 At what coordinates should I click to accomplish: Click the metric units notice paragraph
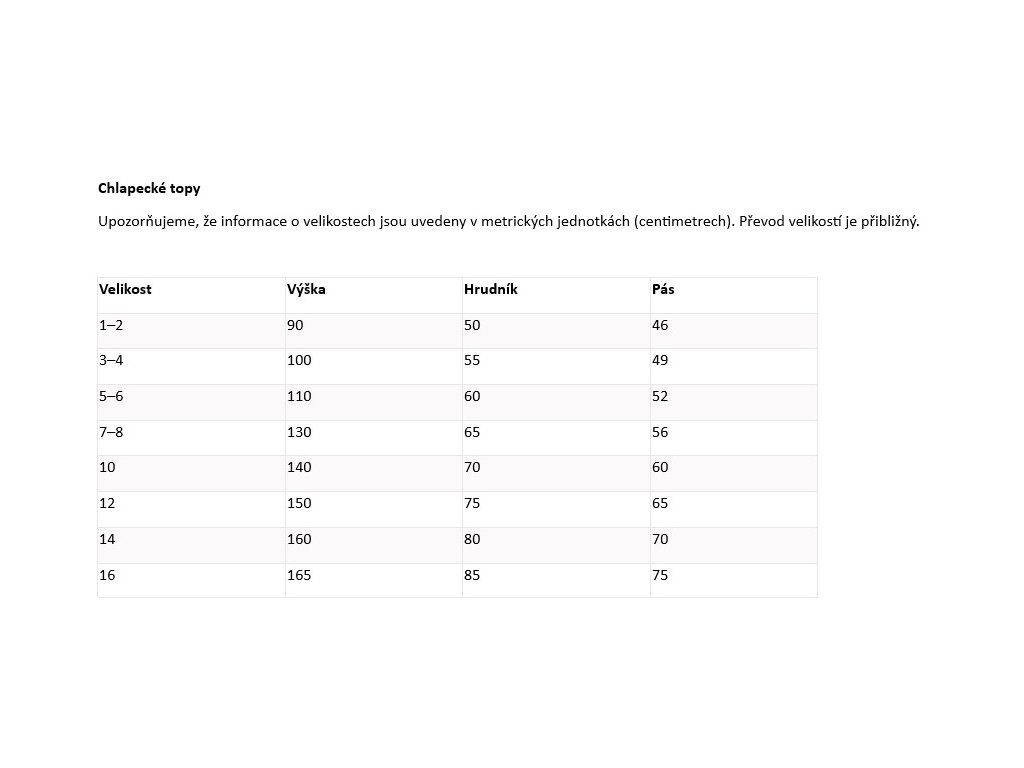tap(508, 222)
